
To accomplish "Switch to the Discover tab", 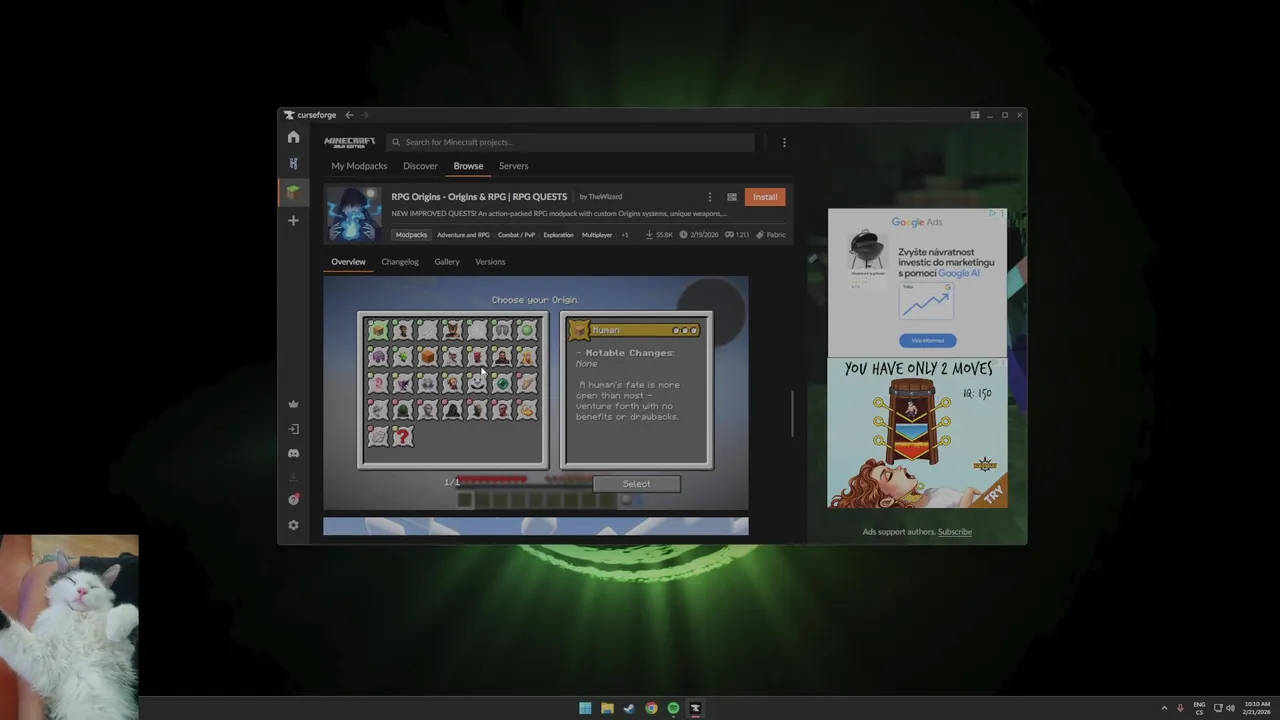I will tap(420, 166).
